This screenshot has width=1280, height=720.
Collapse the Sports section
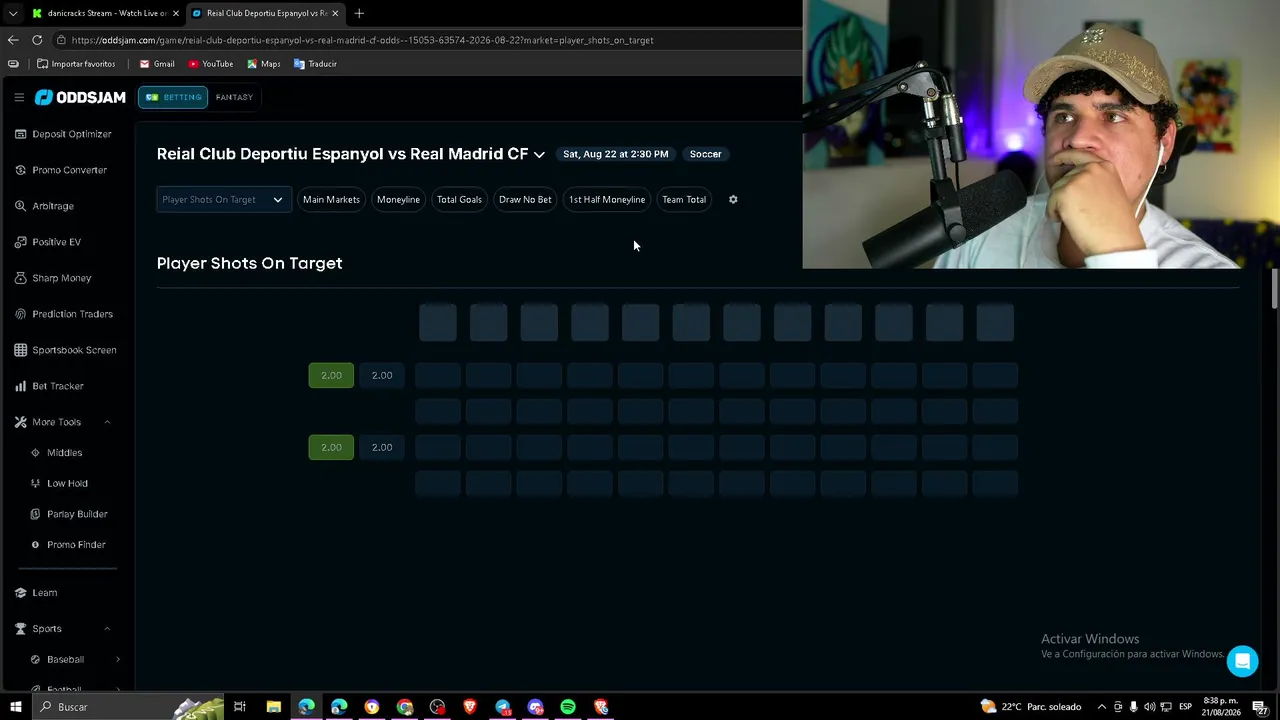point(107,629)
